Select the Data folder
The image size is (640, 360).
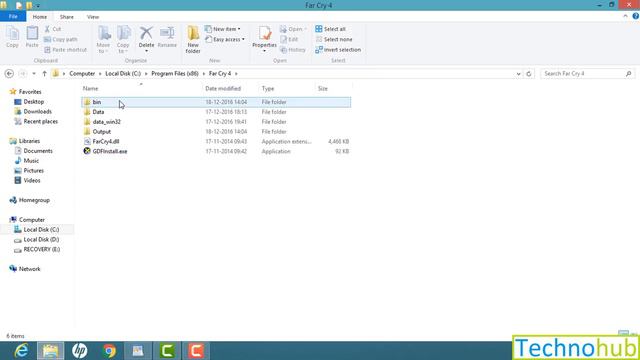pos(216,112)
